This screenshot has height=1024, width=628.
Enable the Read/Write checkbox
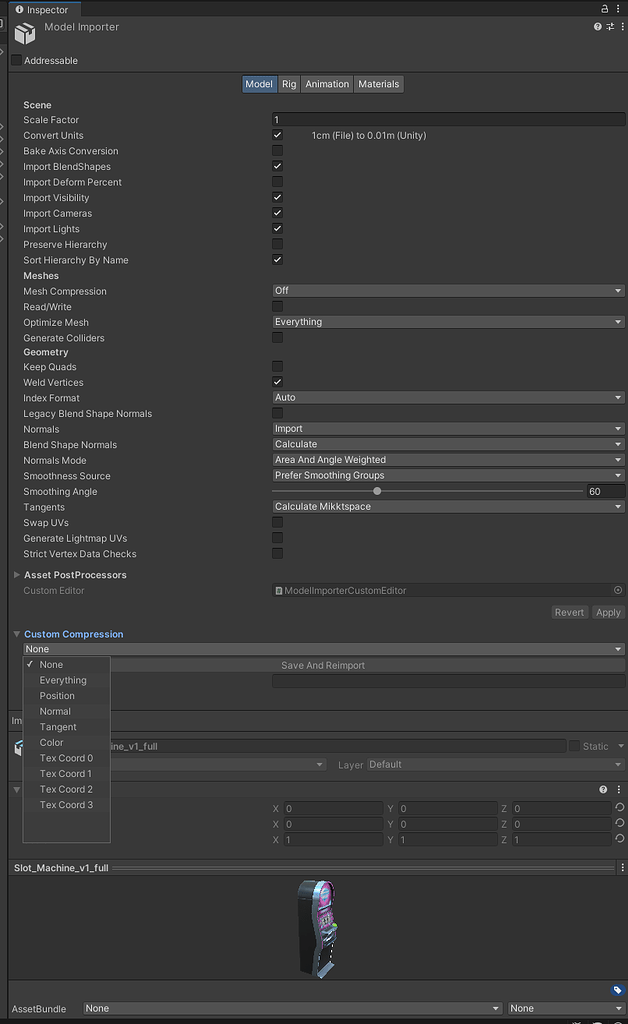277,306
